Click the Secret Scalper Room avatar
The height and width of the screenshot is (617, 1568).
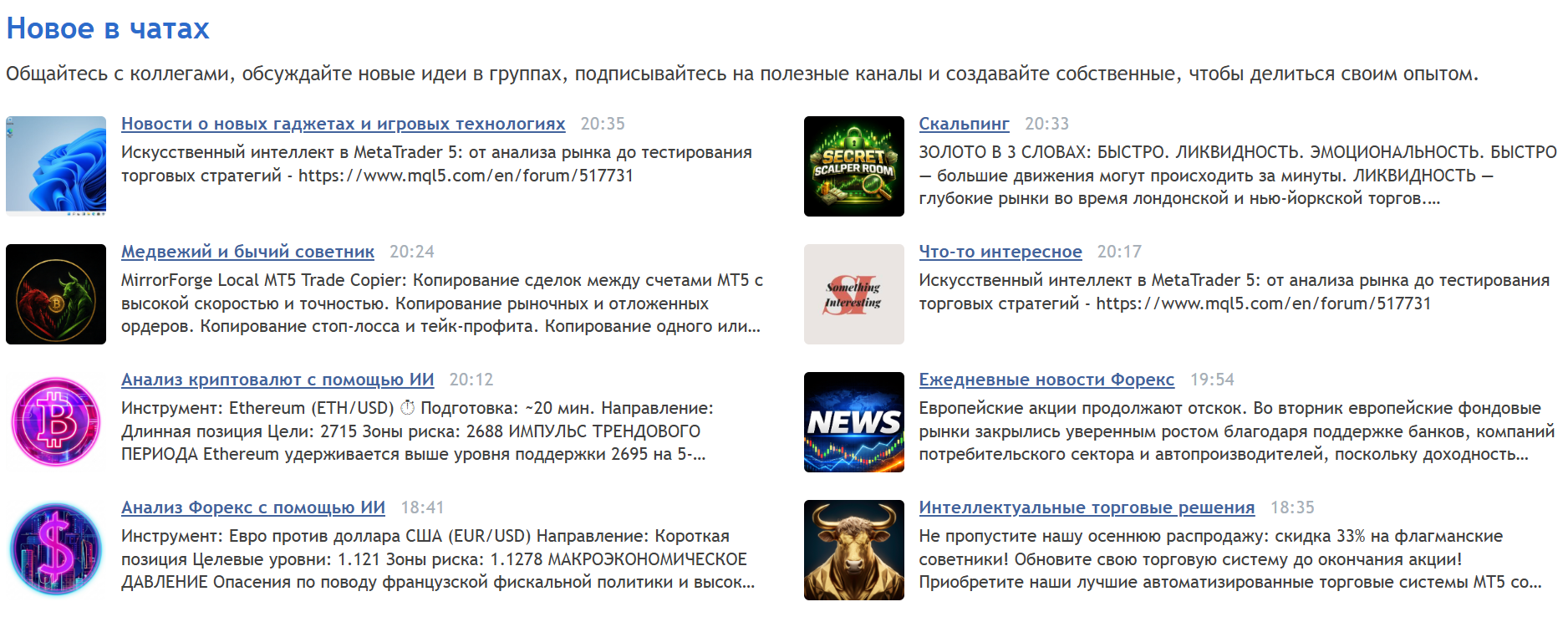(x=854, y=166)
